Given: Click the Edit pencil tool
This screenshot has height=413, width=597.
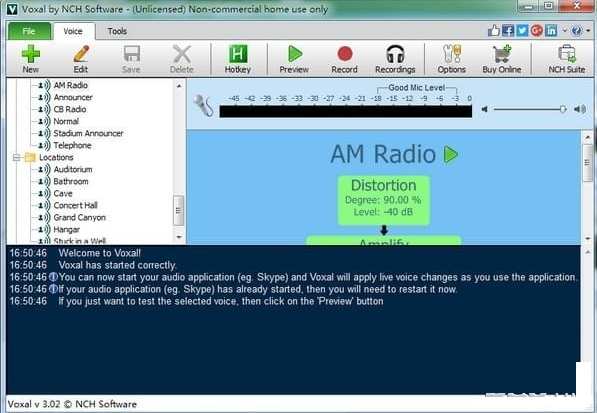Looking at the screenshot, I should click(81, 59).
